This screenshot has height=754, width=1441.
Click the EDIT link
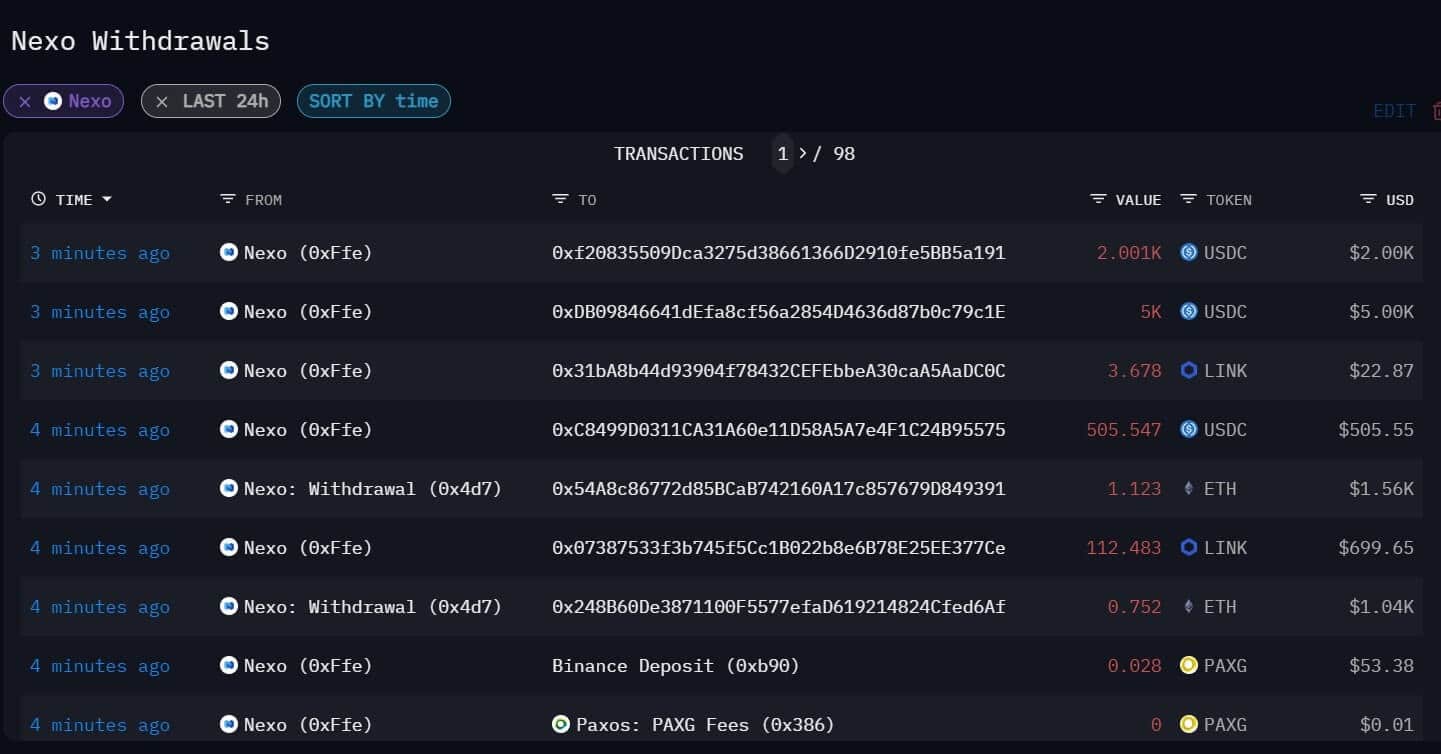[x=1394, y=111]
